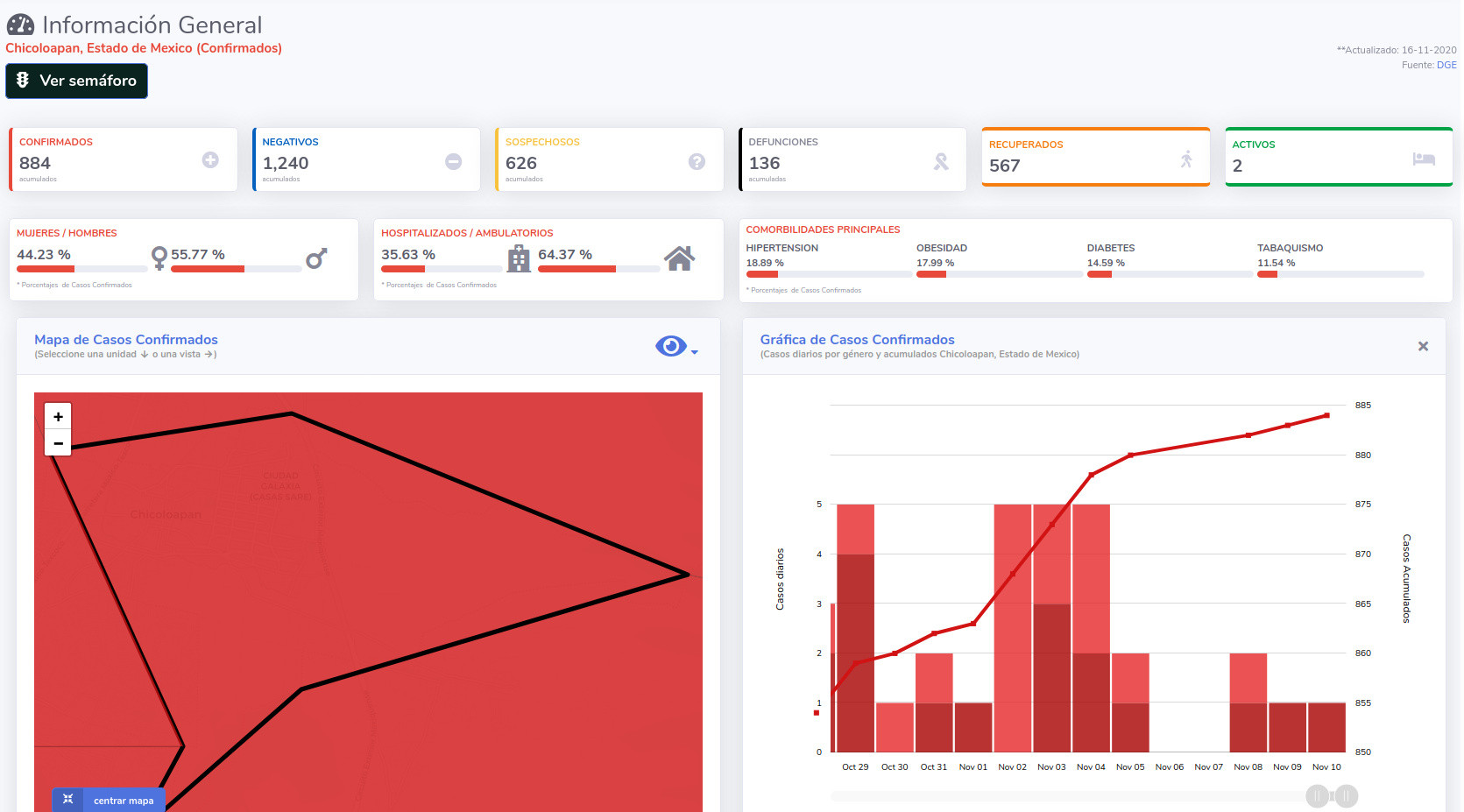Click the Chicoloapan, Estado de Mexico subtitle

click(144, 48)
